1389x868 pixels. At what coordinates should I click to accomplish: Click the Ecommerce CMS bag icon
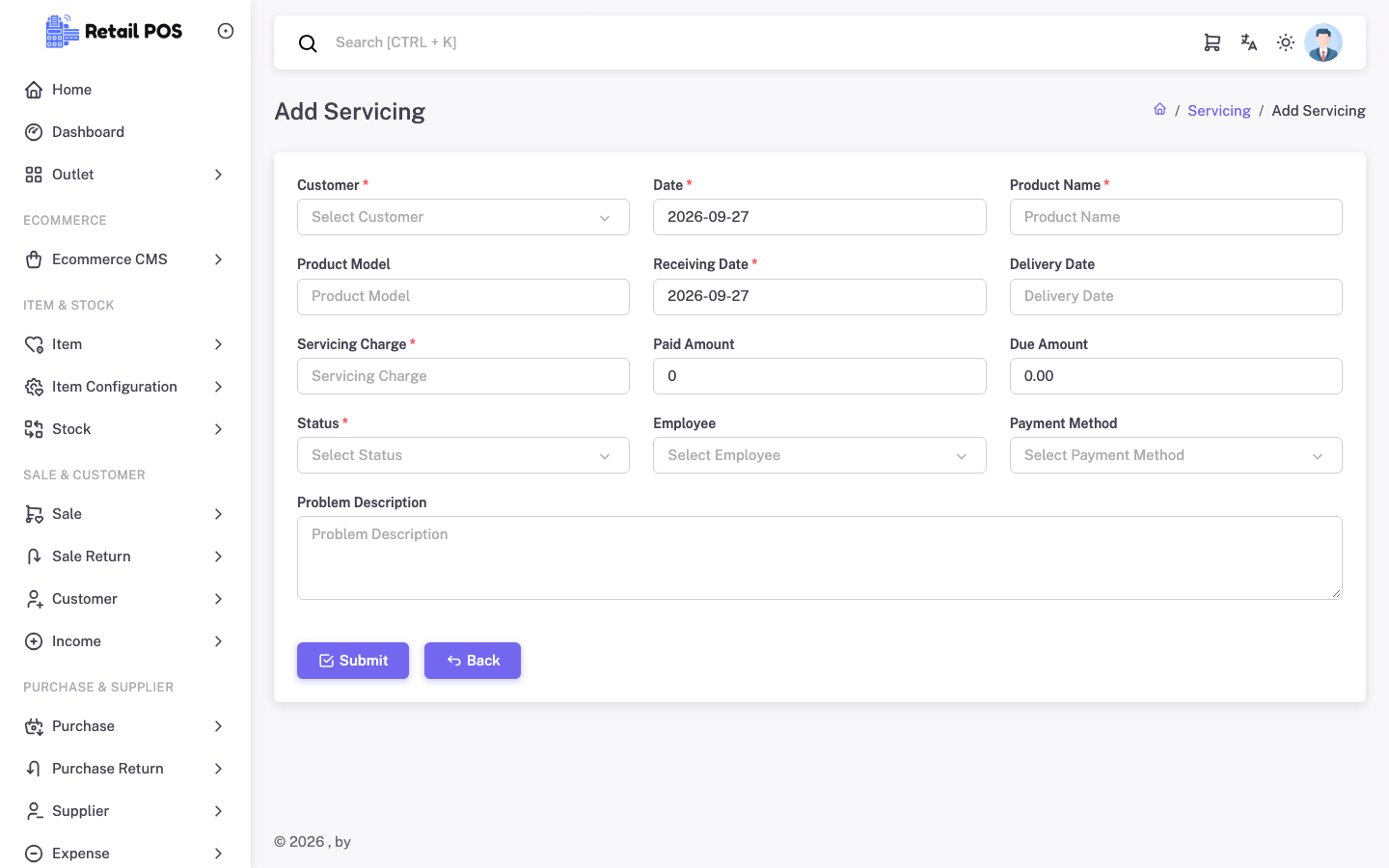[34, 259]
